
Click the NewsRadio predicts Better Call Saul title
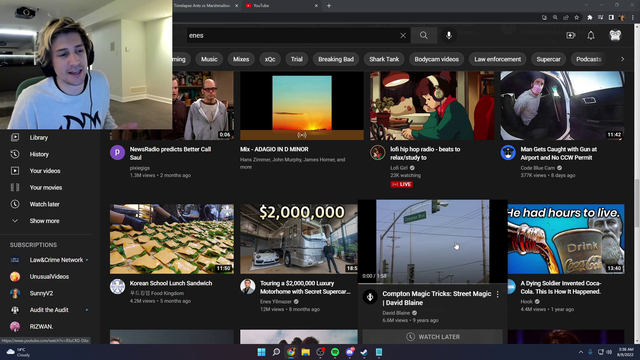(x=170, y=153)
